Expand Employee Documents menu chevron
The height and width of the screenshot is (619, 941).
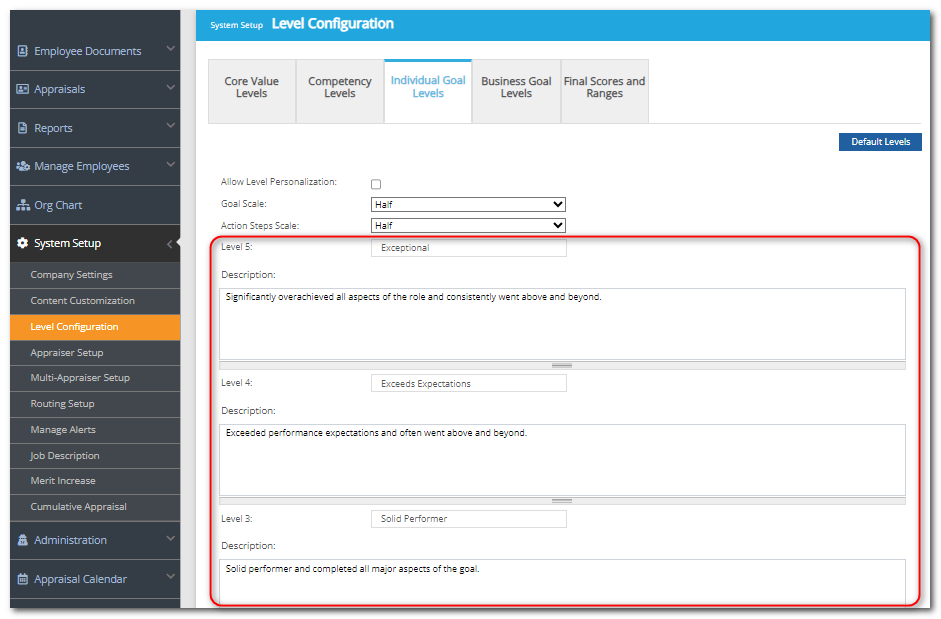pos(170,48)
